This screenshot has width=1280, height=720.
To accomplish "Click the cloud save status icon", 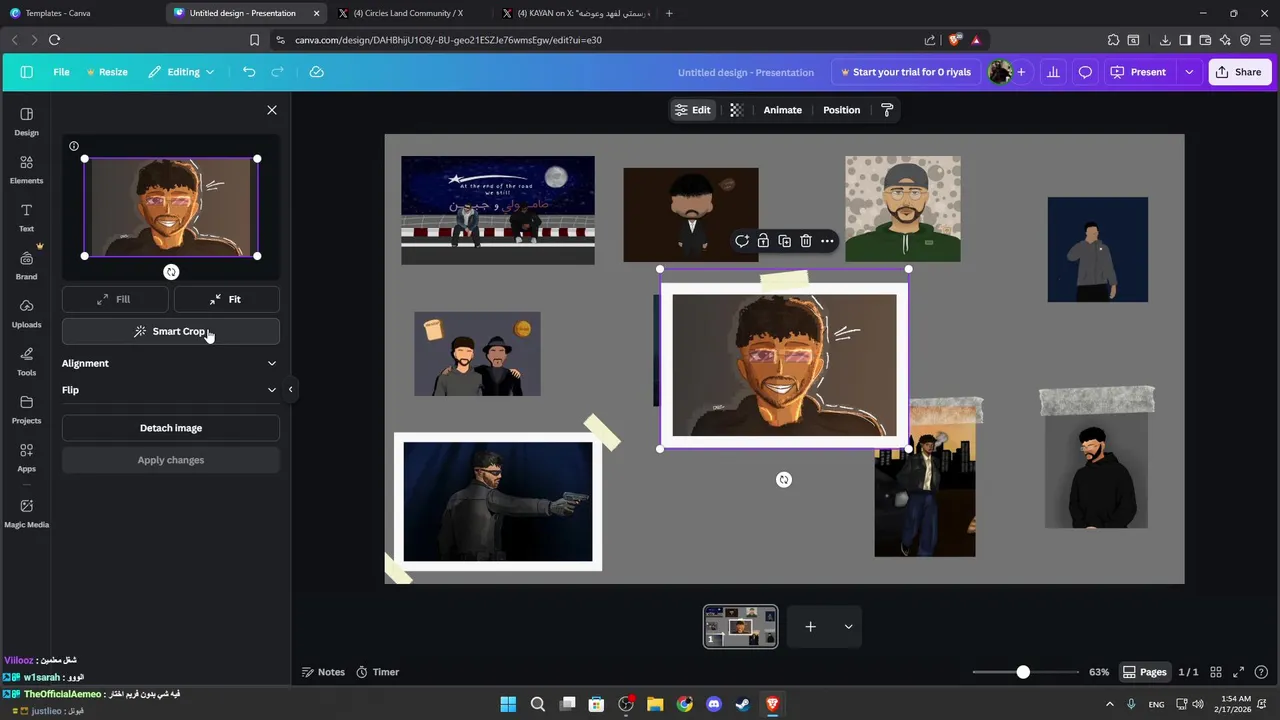I will tap(316, 72).
